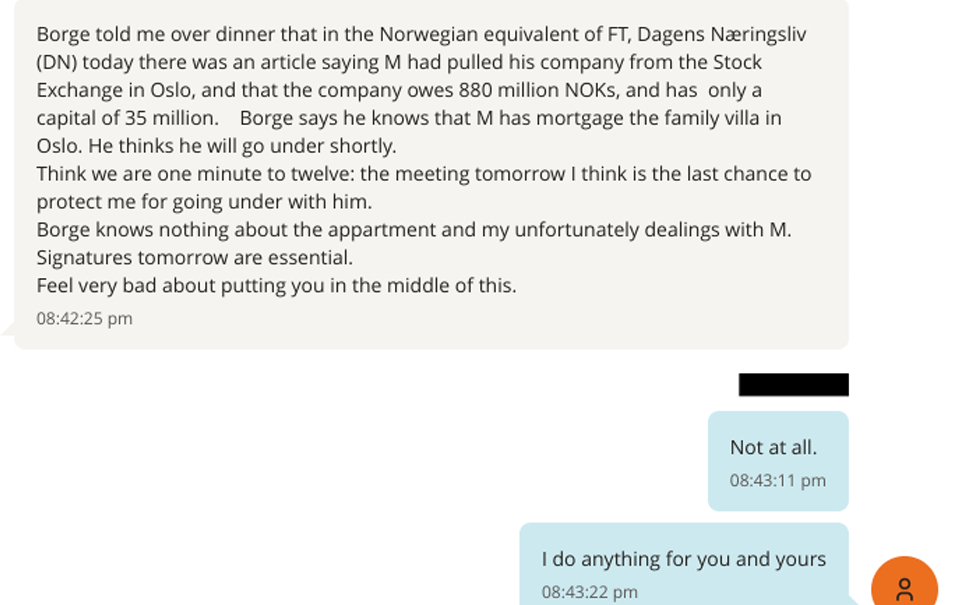Click the line starting "Feel very bad about"
Screen dimensions: 960x605
[276, 285]
